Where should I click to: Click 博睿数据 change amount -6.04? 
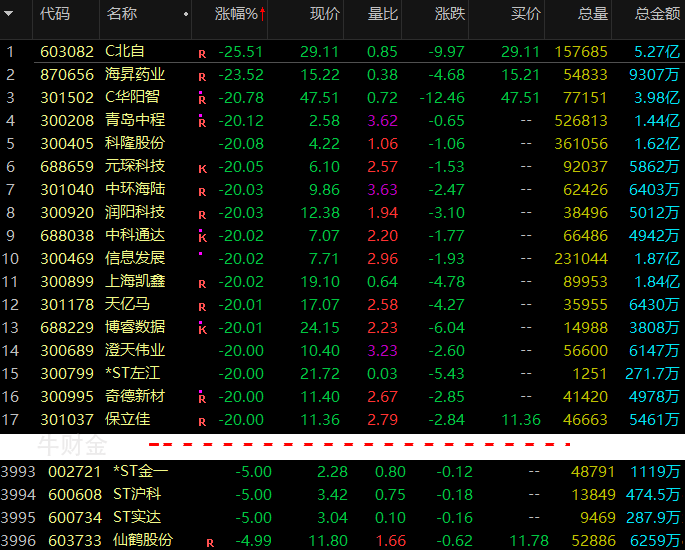click(x=446, y=328)
